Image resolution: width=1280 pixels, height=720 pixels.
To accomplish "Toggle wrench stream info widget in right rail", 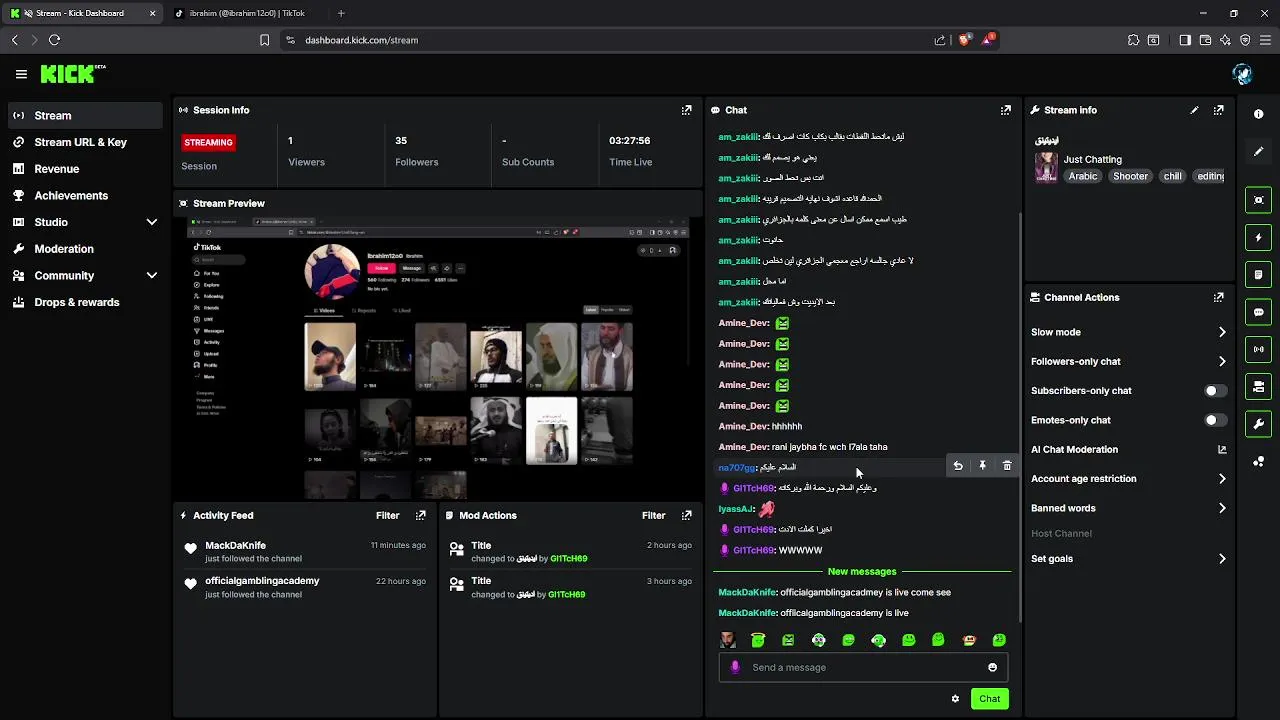I will 1258,424.
